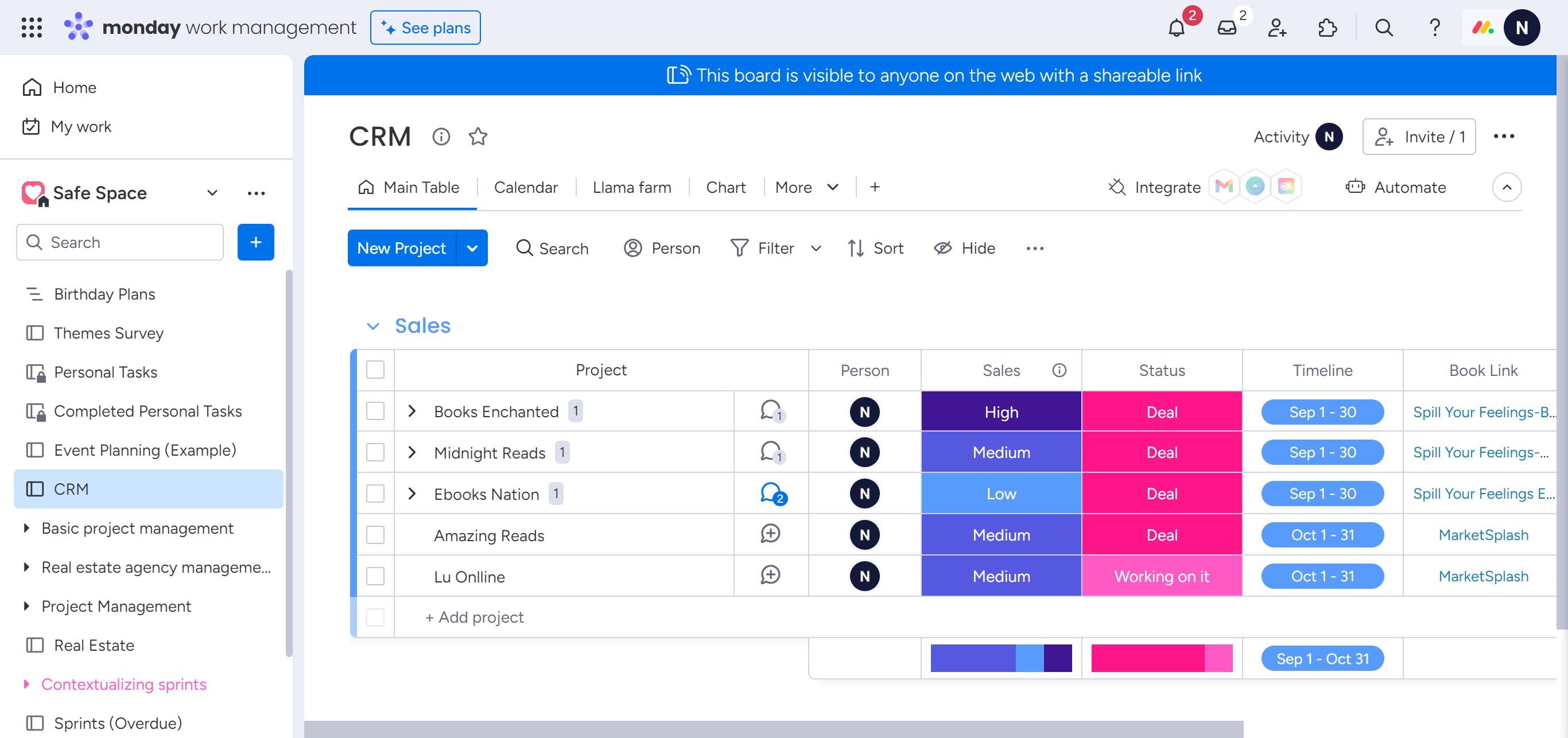Star the CRM board as favorite
Image resolution: width=1568 pixels, height=738 pixels.
[x=478, y=136]
